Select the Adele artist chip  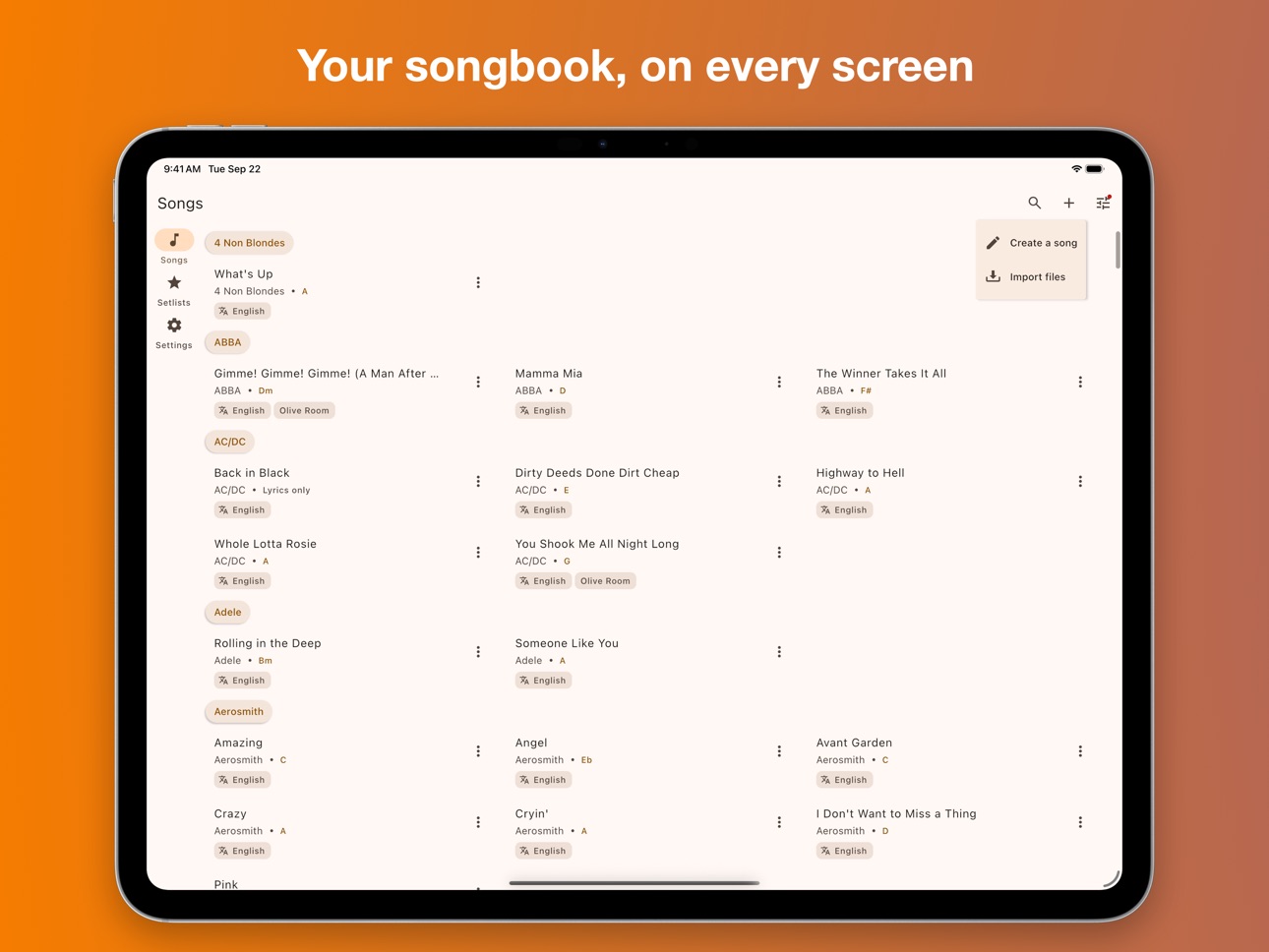pos(227,612)
